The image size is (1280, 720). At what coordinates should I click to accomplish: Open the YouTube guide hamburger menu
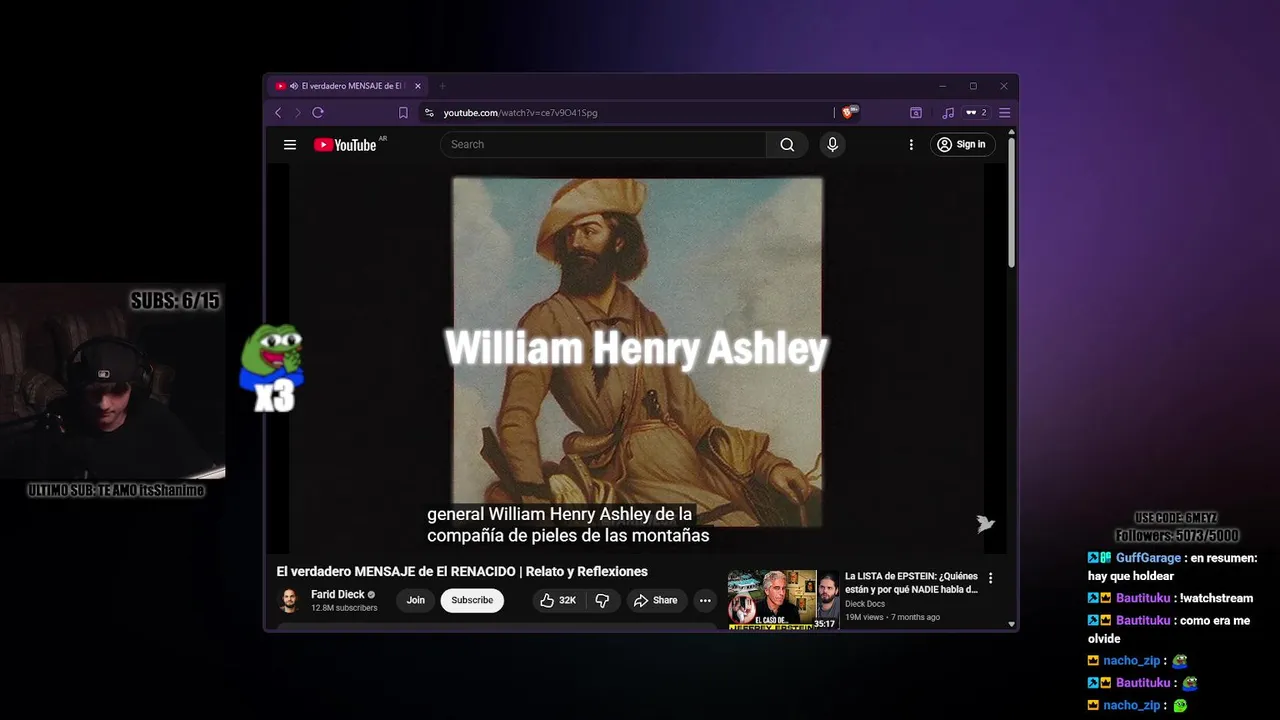tap(290, 145)
